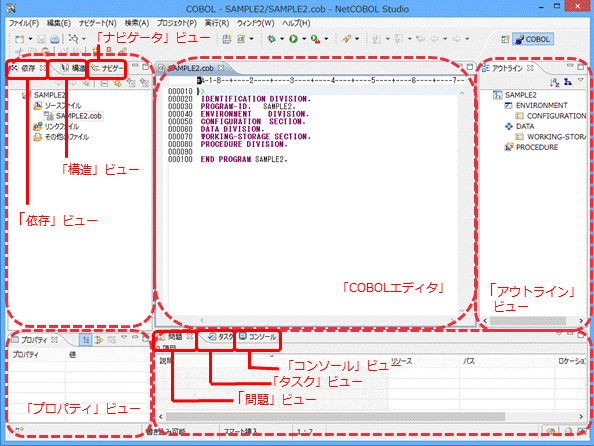Click the External Tools run icon

coord(315,39)
